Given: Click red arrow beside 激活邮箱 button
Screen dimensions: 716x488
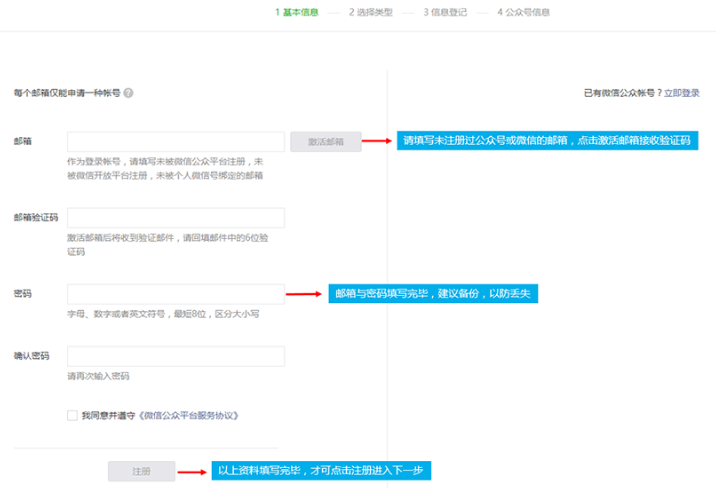Looking at the screenshot, I should [x=376, y=142].
